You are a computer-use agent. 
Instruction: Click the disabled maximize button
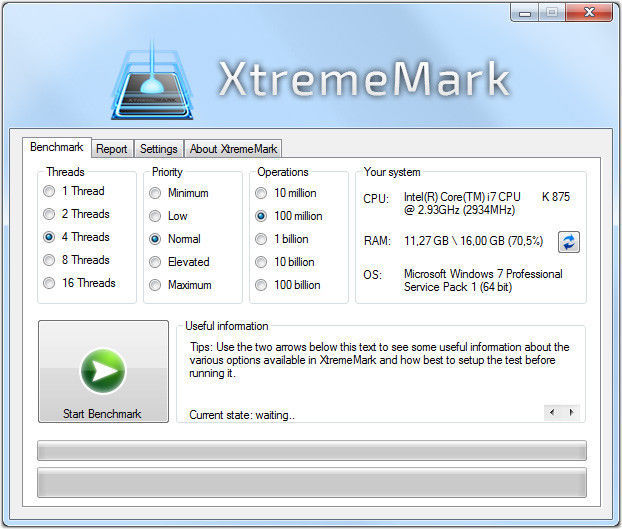coord(552,13)
